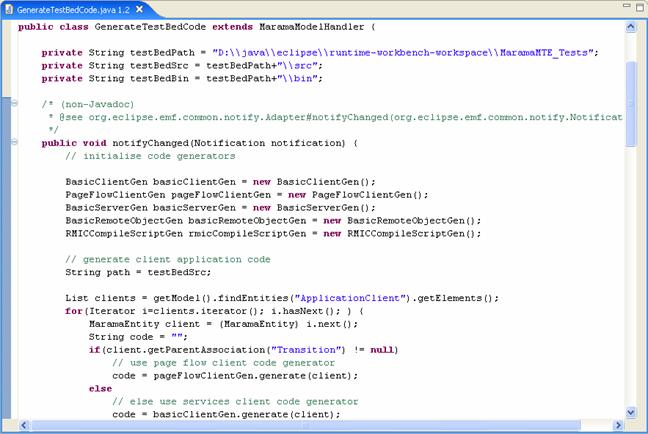Click the "\\bin" string literal
The height and width of the screenshot is (434, 648).
298,79
